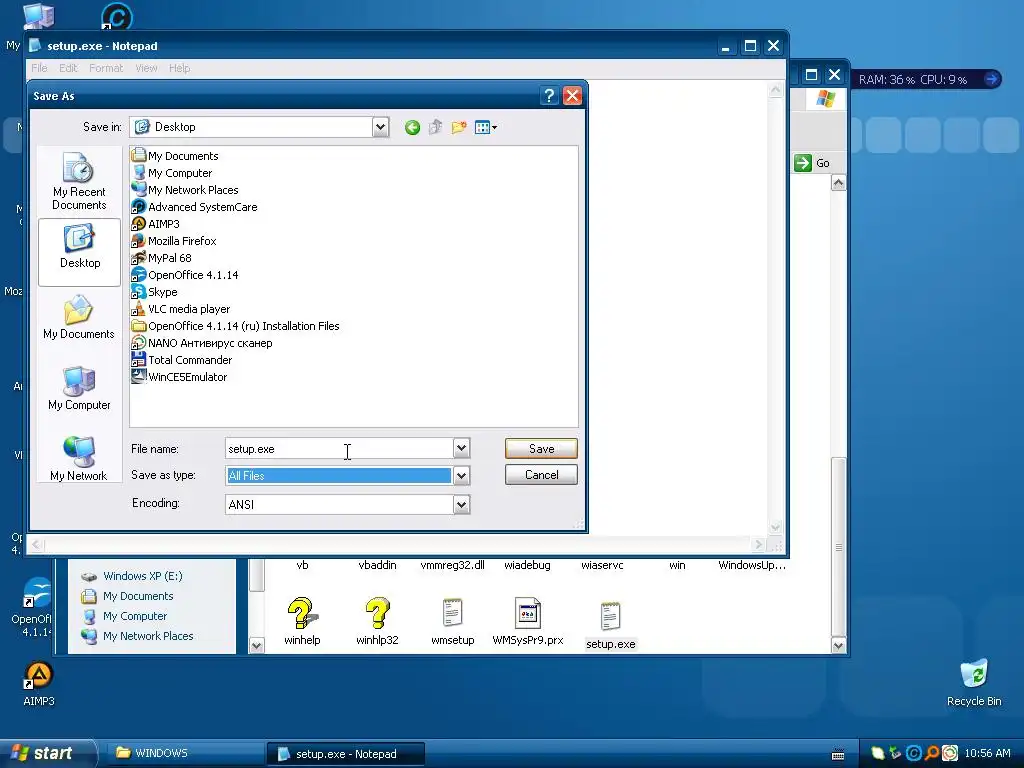Open the Views menu icon in Save As
This screenshot has width=1024, height=768.
coord(486,127)
